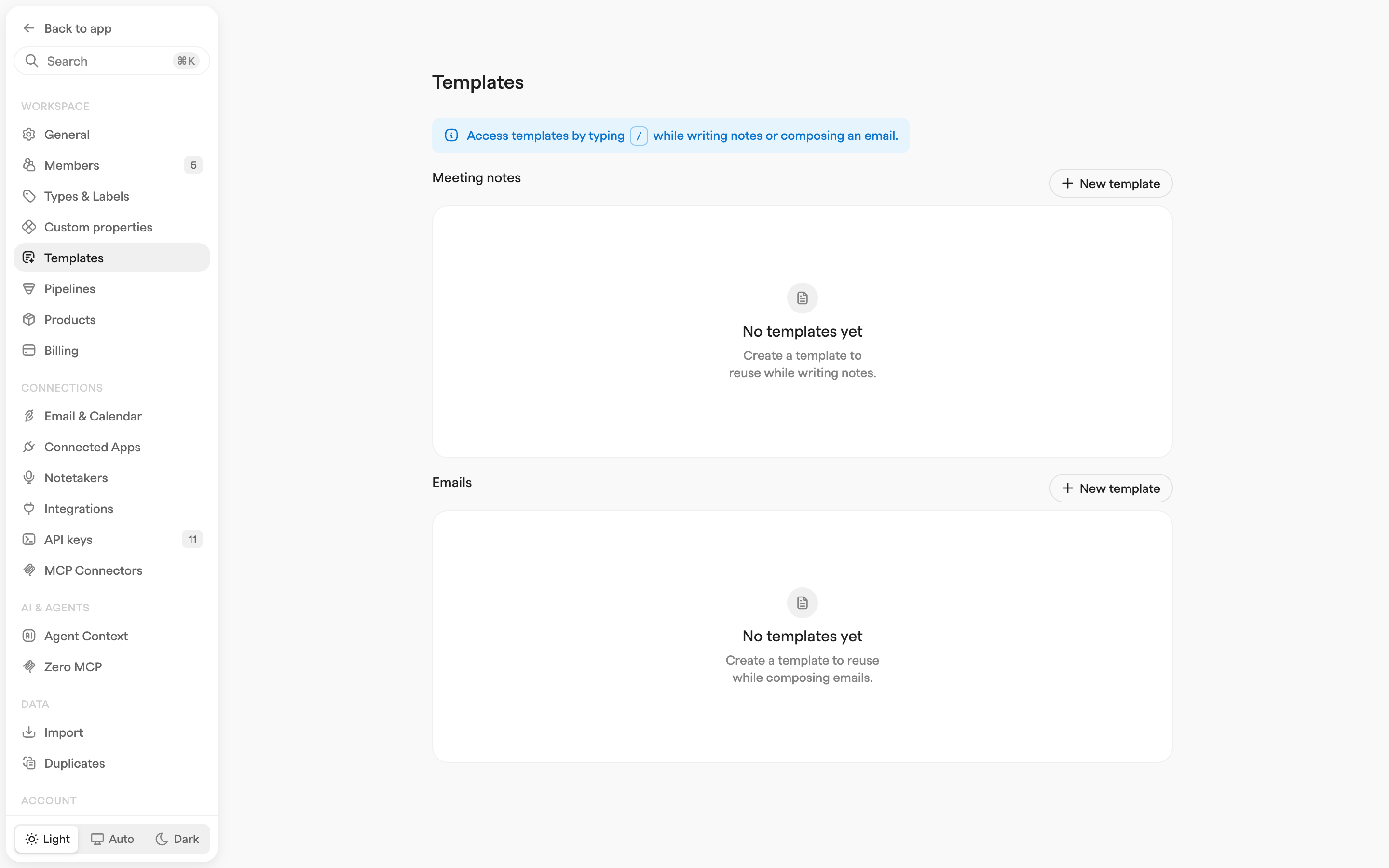
Task: Click the slash key hint in banner
Action: (x=639, y=136)
